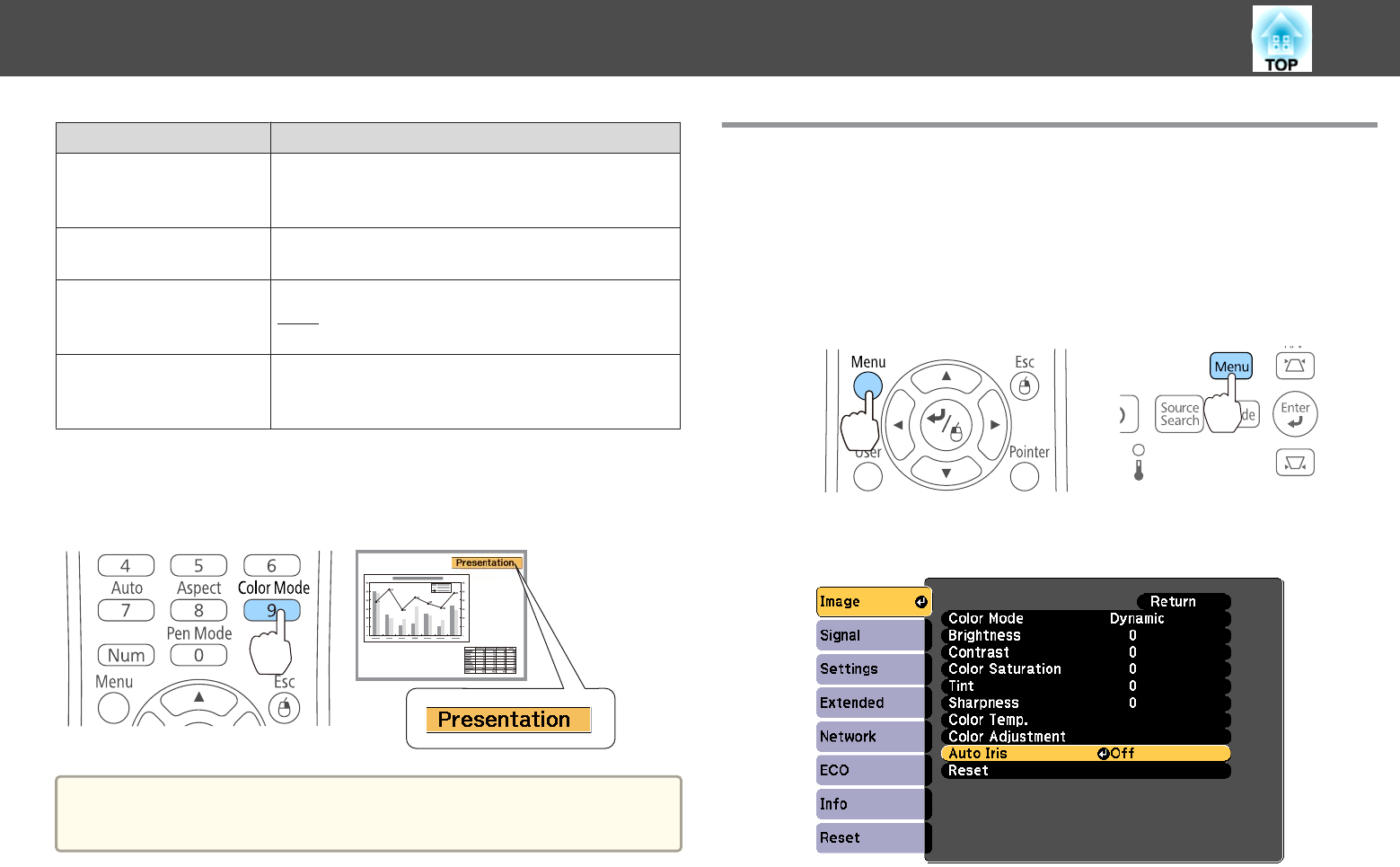Open the Extended menu tab
This screenshot has width=1400, height=867.
869,703
